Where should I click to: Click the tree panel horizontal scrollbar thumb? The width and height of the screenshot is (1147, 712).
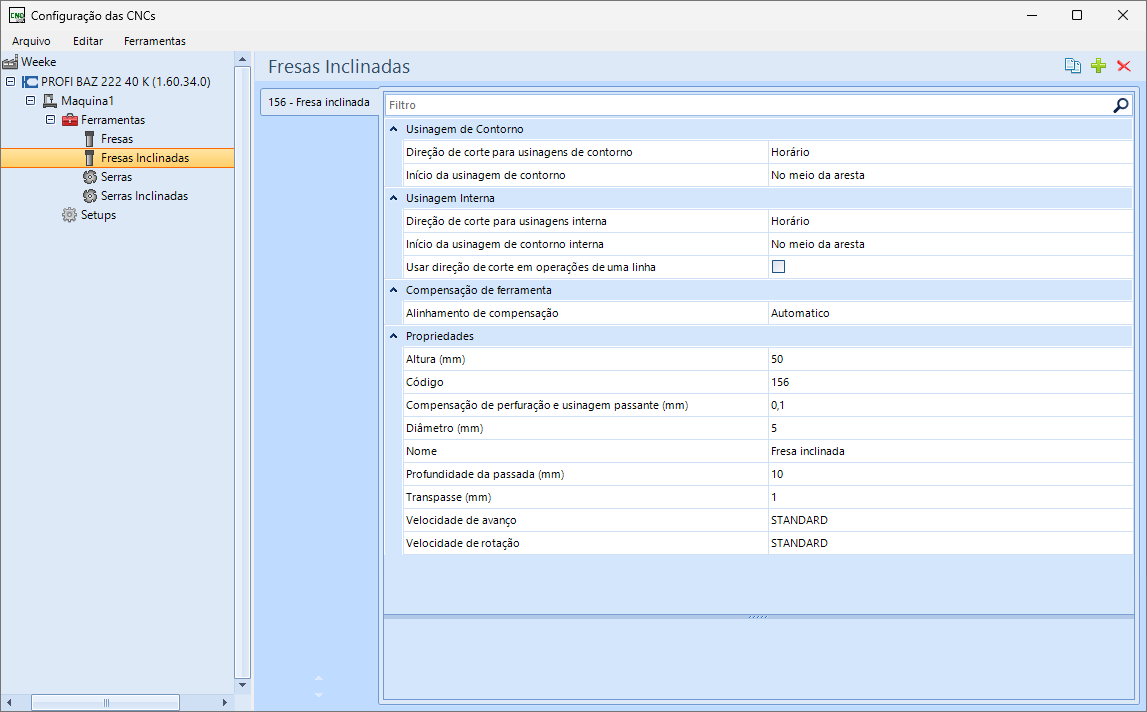pos(105,702)
